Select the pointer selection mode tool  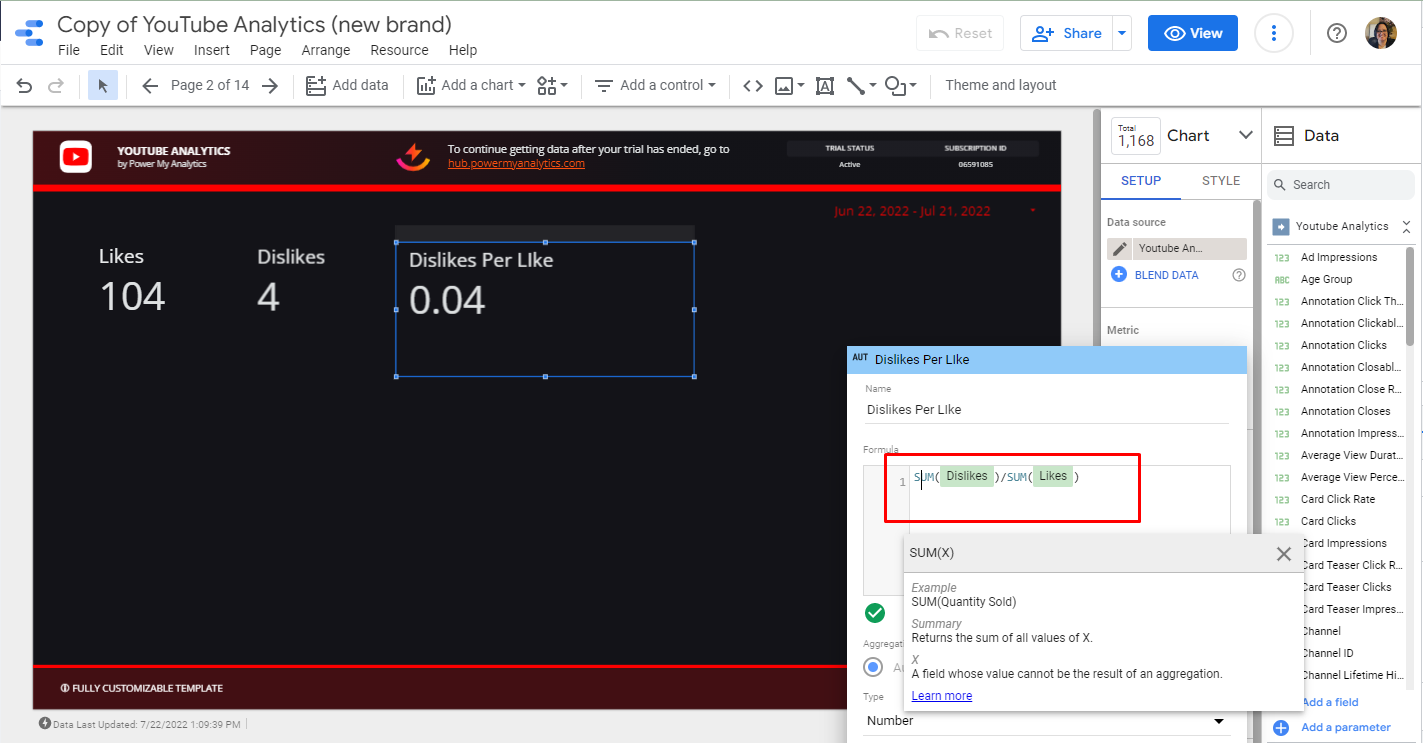[x=102, y=86]
